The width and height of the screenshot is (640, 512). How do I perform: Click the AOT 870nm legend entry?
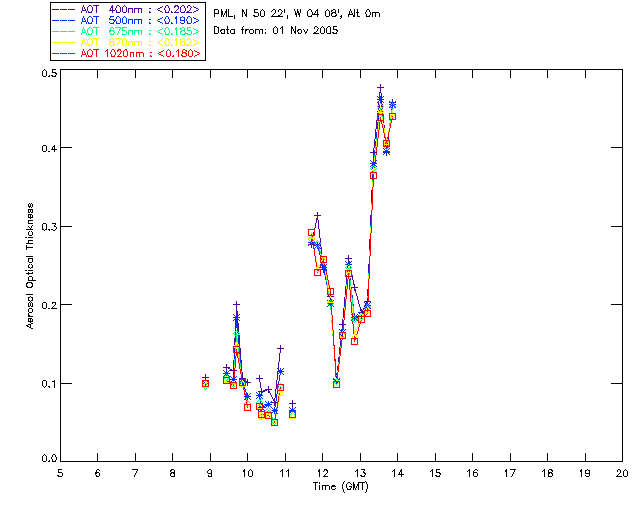click(x=127, y=42)
